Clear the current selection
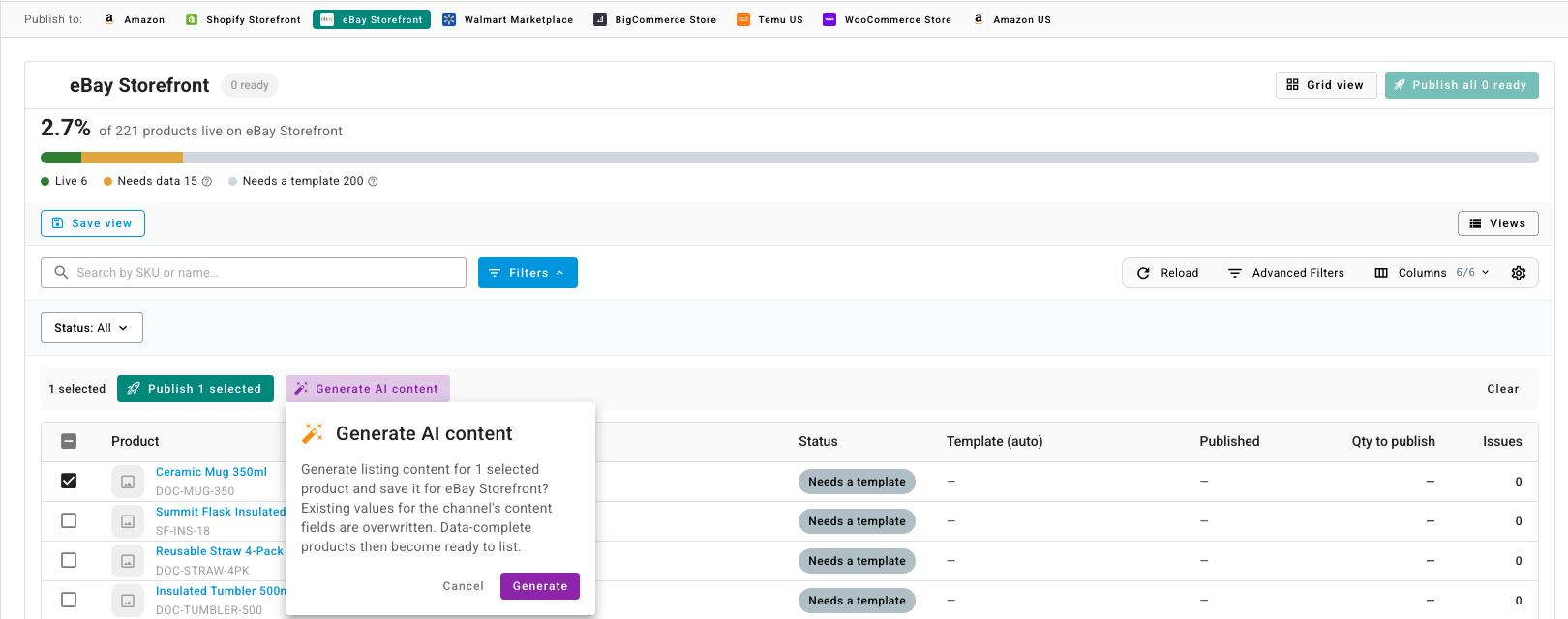Viewport: 1568px width, 619px height. click(1503, 389)
